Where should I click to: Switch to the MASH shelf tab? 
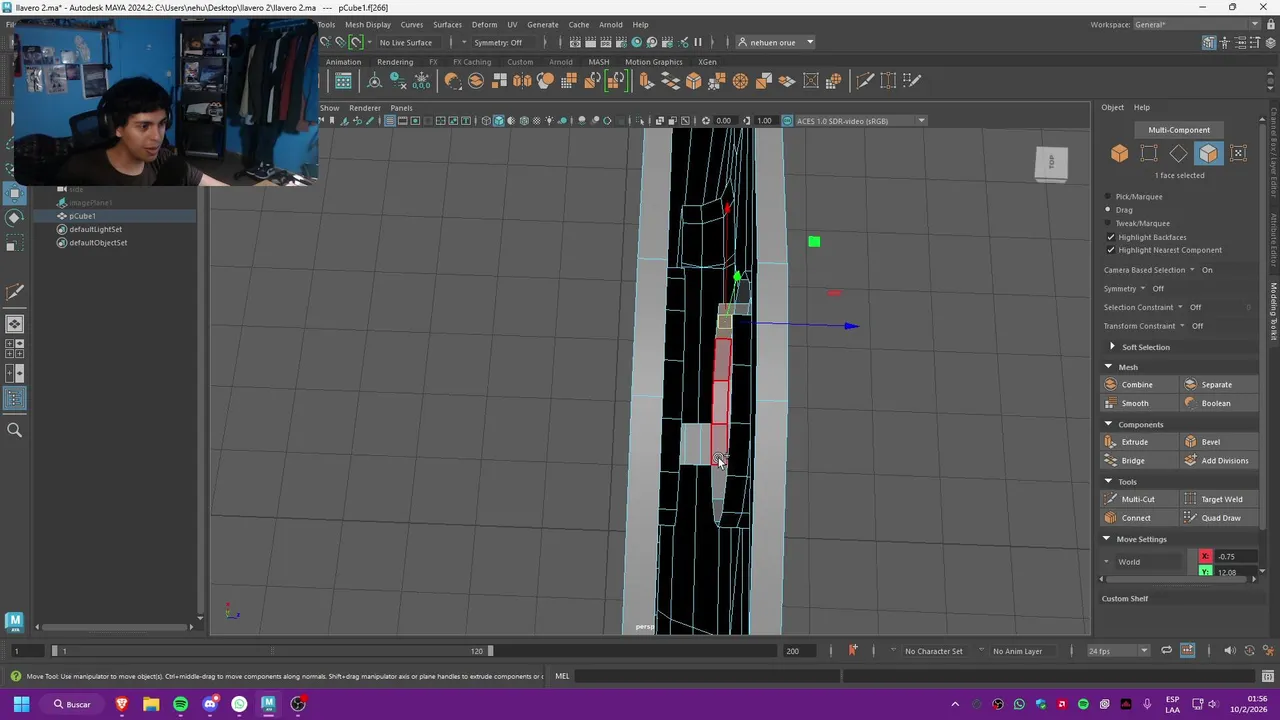599,62
